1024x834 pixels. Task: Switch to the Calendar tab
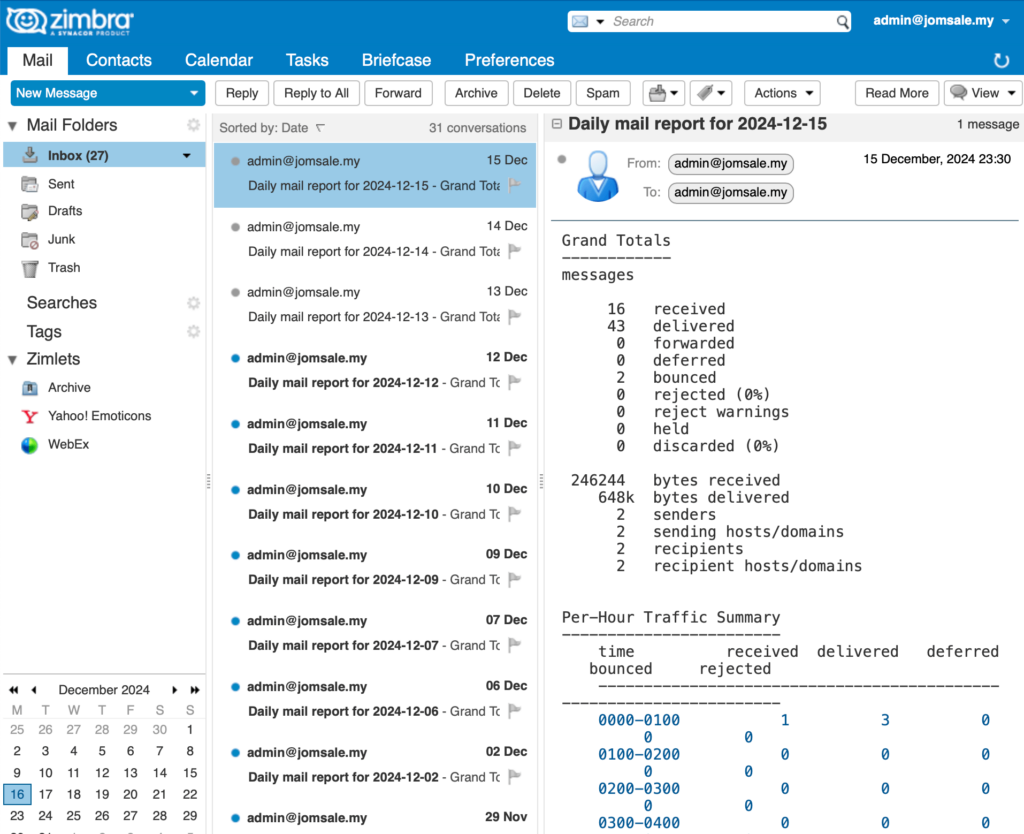click(x=219, y=60)
